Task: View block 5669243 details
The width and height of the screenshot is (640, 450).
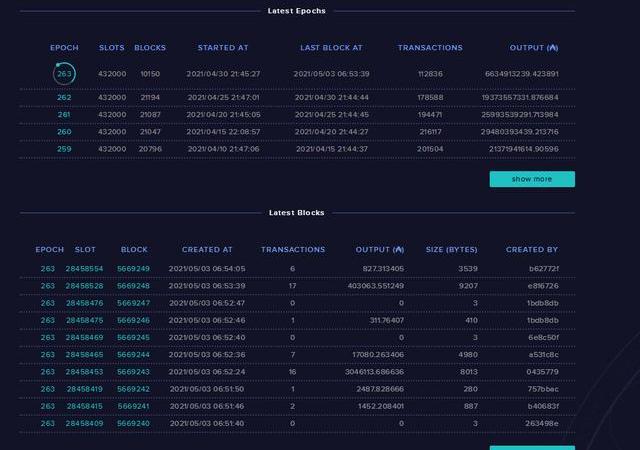Action: tap(133, 372)
